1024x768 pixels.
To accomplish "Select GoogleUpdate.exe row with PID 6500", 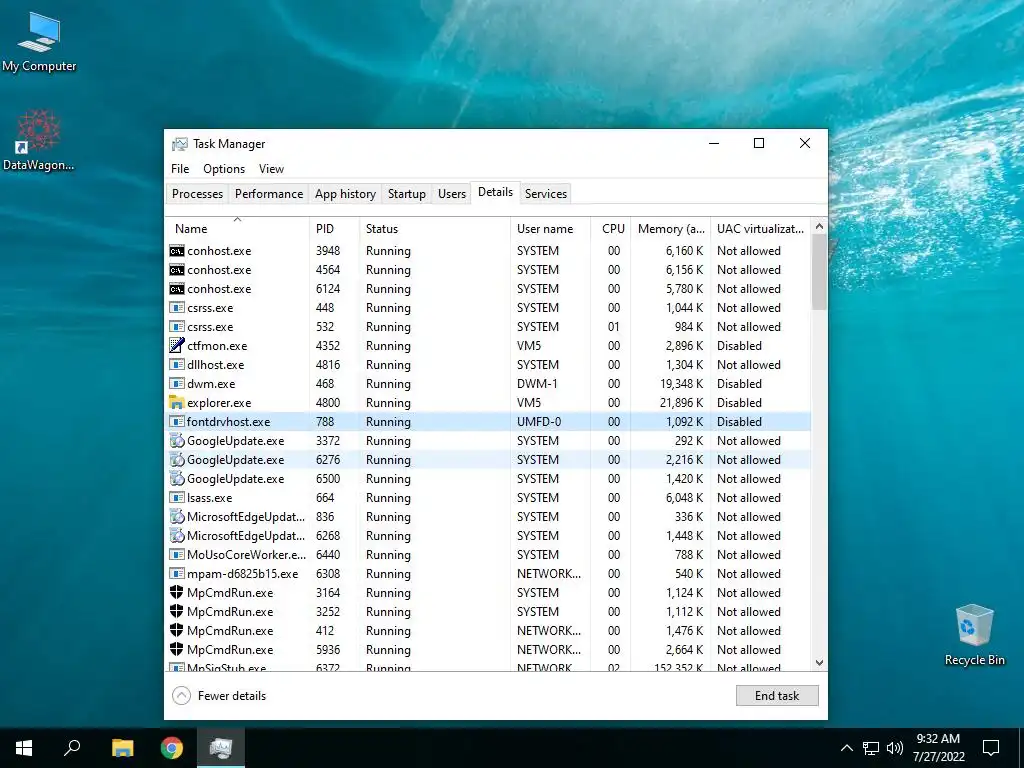I will point(488,479).
